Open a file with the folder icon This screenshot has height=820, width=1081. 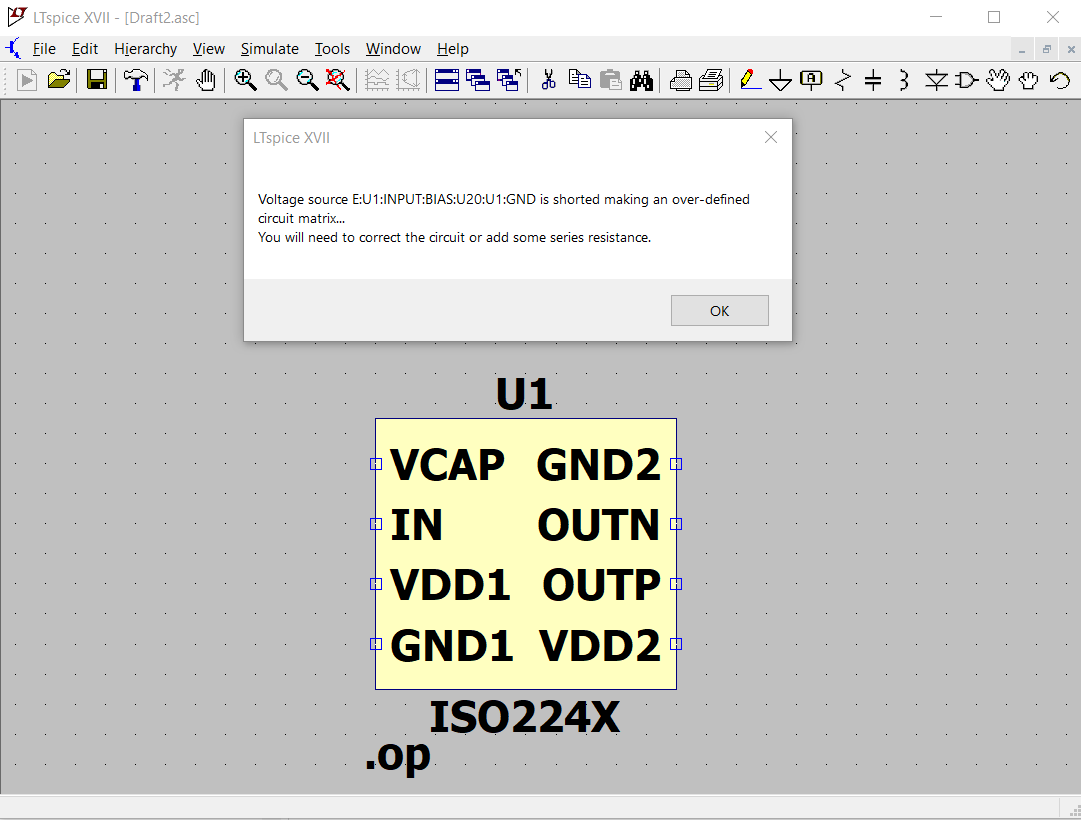[x=59, y=80]
